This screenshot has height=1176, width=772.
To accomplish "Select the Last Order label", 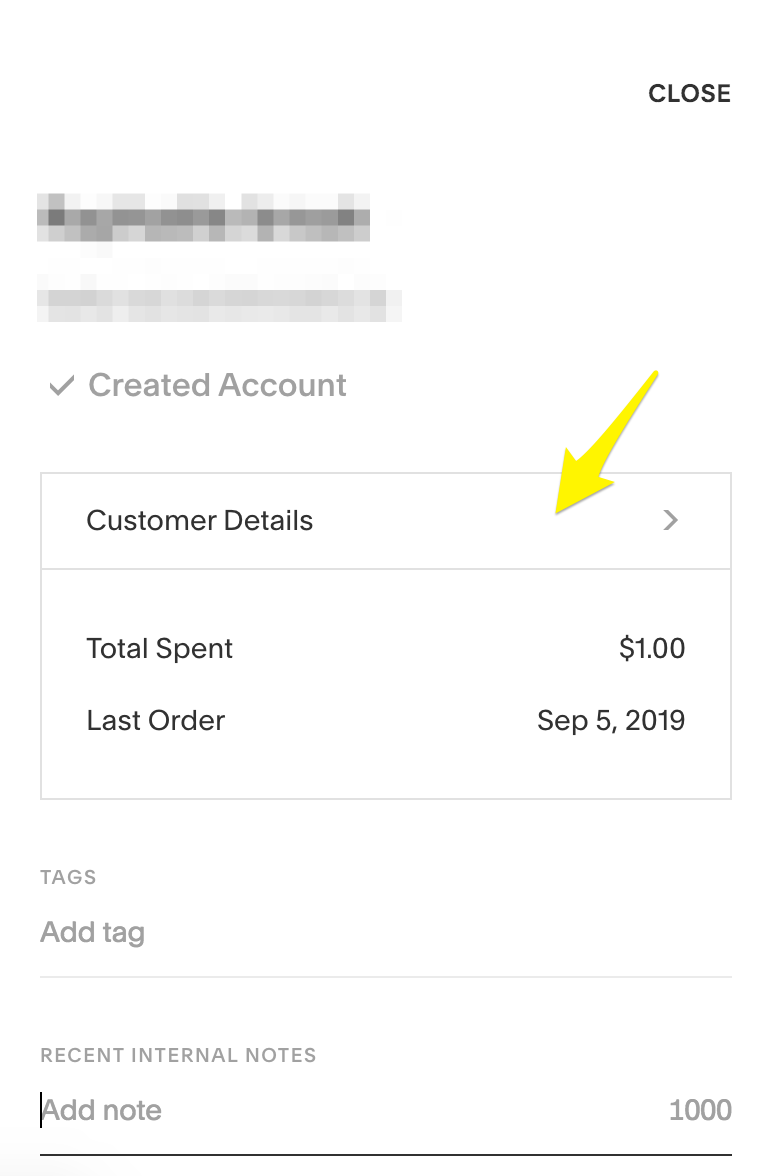I will point(156,720).
